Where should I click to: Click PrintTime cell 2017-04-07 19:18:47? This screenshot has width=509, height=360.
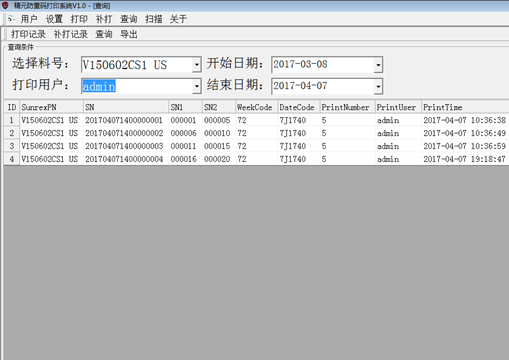(465, 159)
